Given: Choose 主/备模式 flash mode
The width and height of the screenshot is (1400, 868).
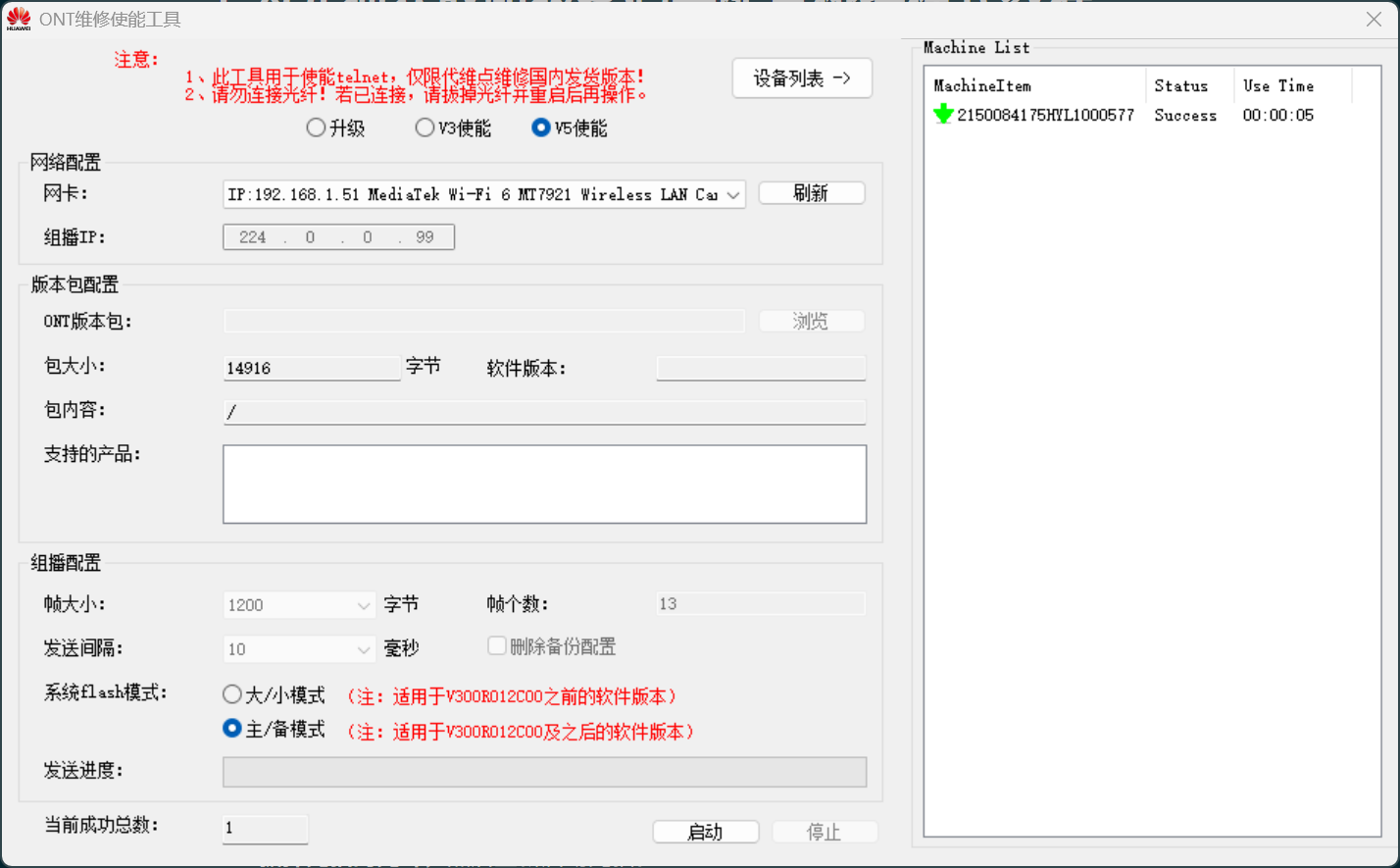Looking at the screenshot, I should coord(232,729).
